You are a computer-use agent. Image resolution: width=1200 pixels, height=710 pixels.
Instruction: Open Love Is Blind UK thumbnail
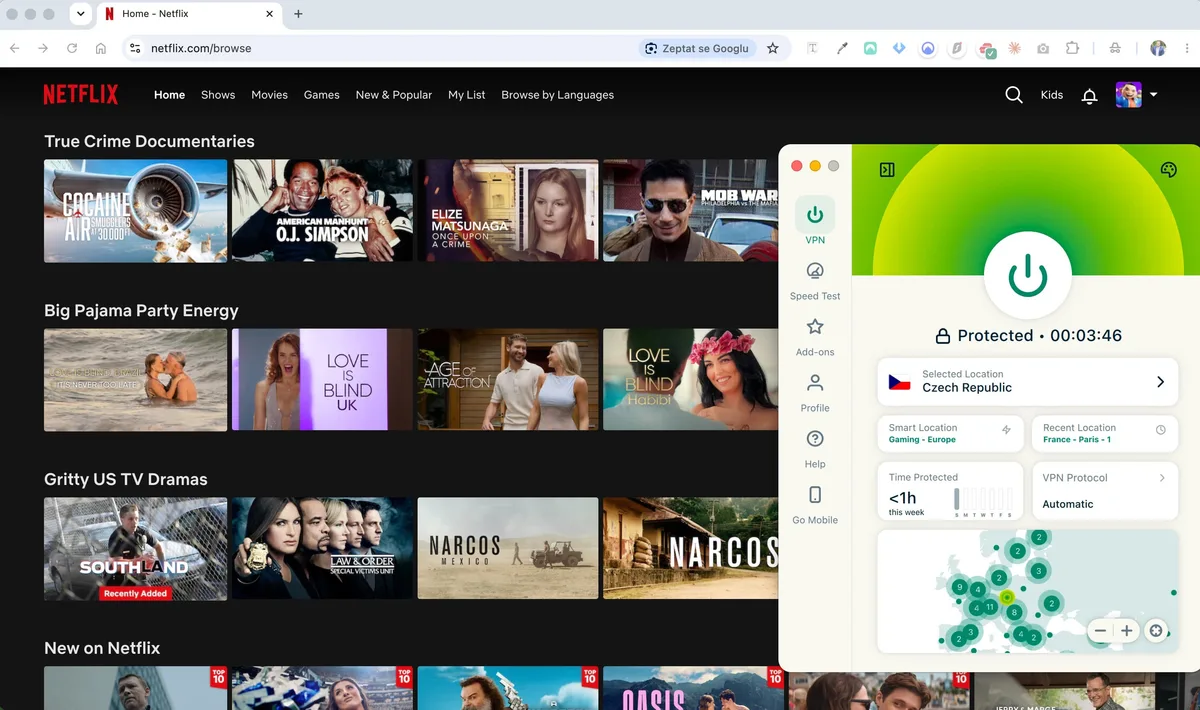(x=322, y=380)
